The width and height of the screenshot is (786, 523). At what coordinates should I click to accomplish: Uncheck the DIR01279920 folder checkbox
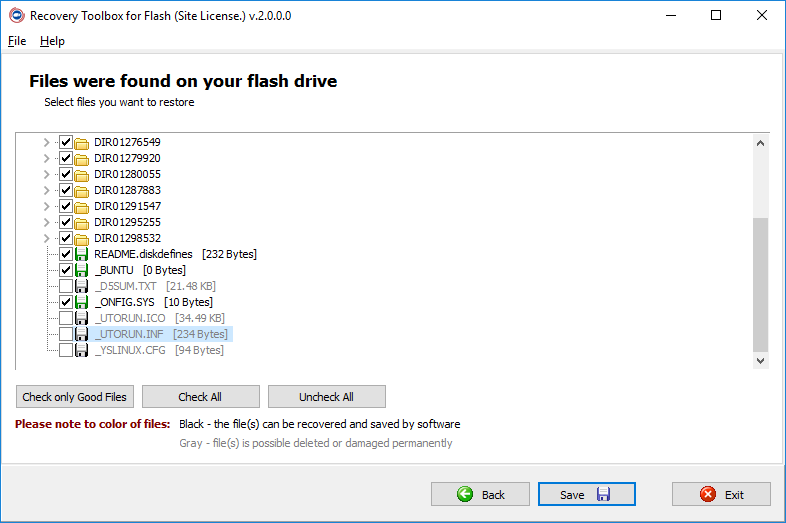(x=66, y=158)
